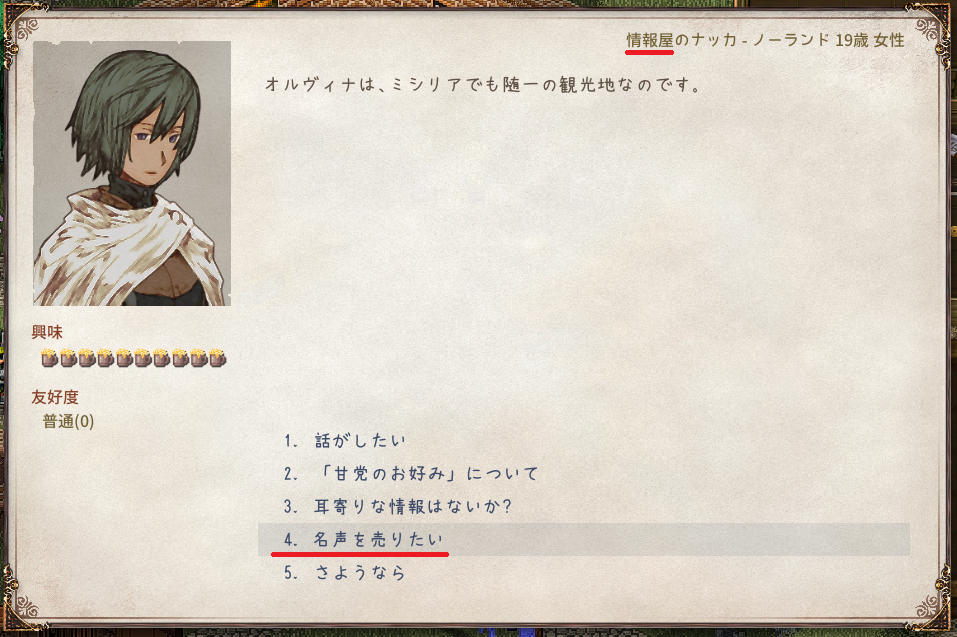Click the ノーランド 19歳 女性 character info
Viewport: 957px width, 637px height.
click(828, 40)
